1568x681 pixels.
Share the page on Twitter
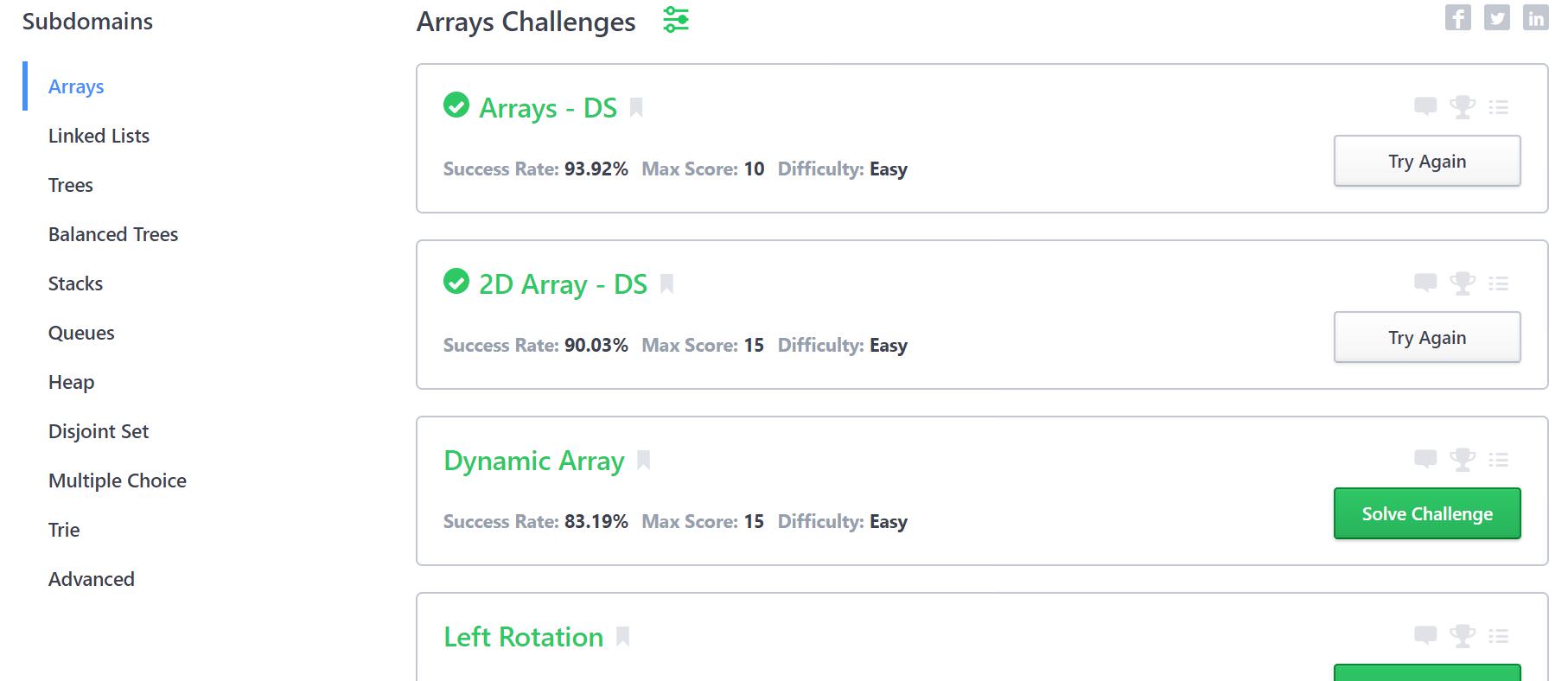click(x=1496, y=17)
